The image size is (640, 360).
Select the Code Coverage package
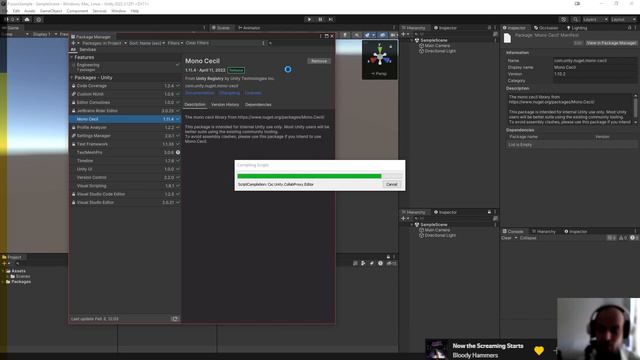coord(125,86)
